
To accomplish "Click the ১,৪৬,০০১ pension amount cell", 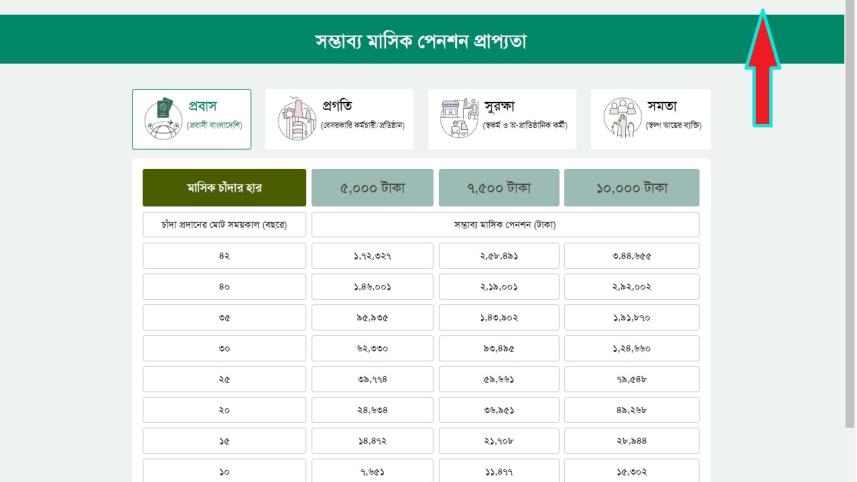I will tap(372, 287).
